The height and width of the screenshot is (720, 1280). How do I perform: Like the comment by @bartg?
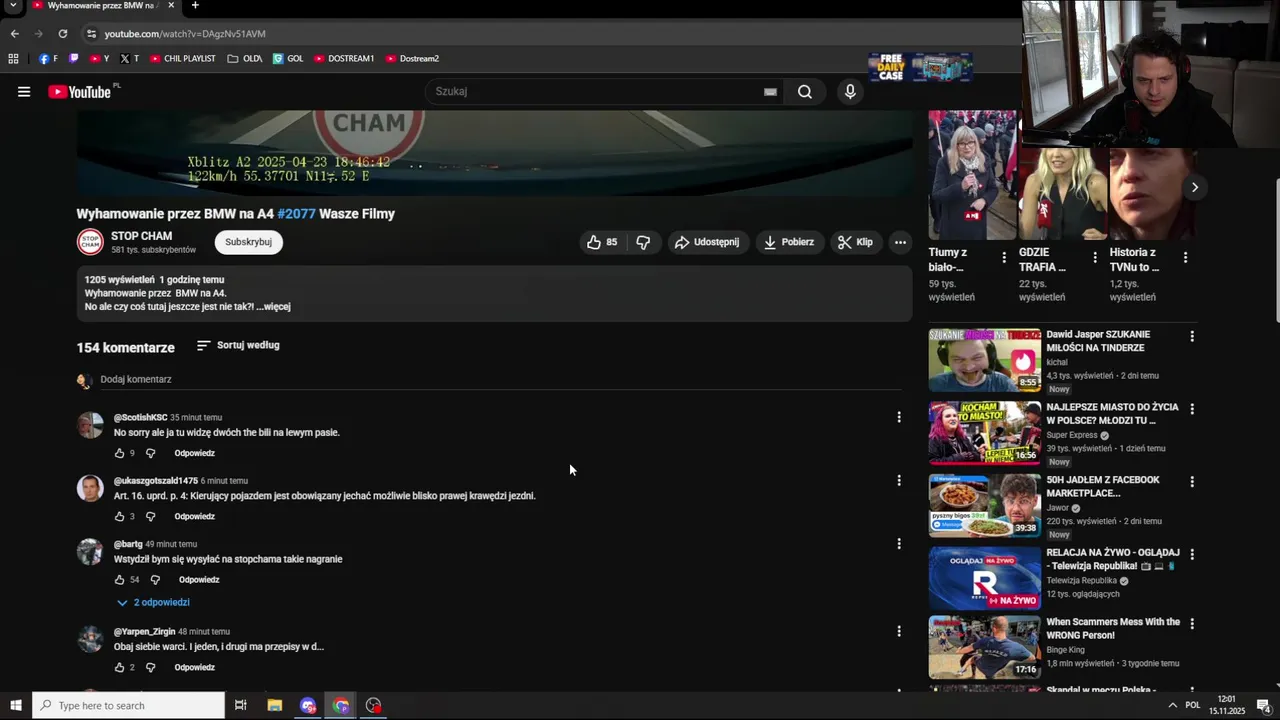pos(119,579)
